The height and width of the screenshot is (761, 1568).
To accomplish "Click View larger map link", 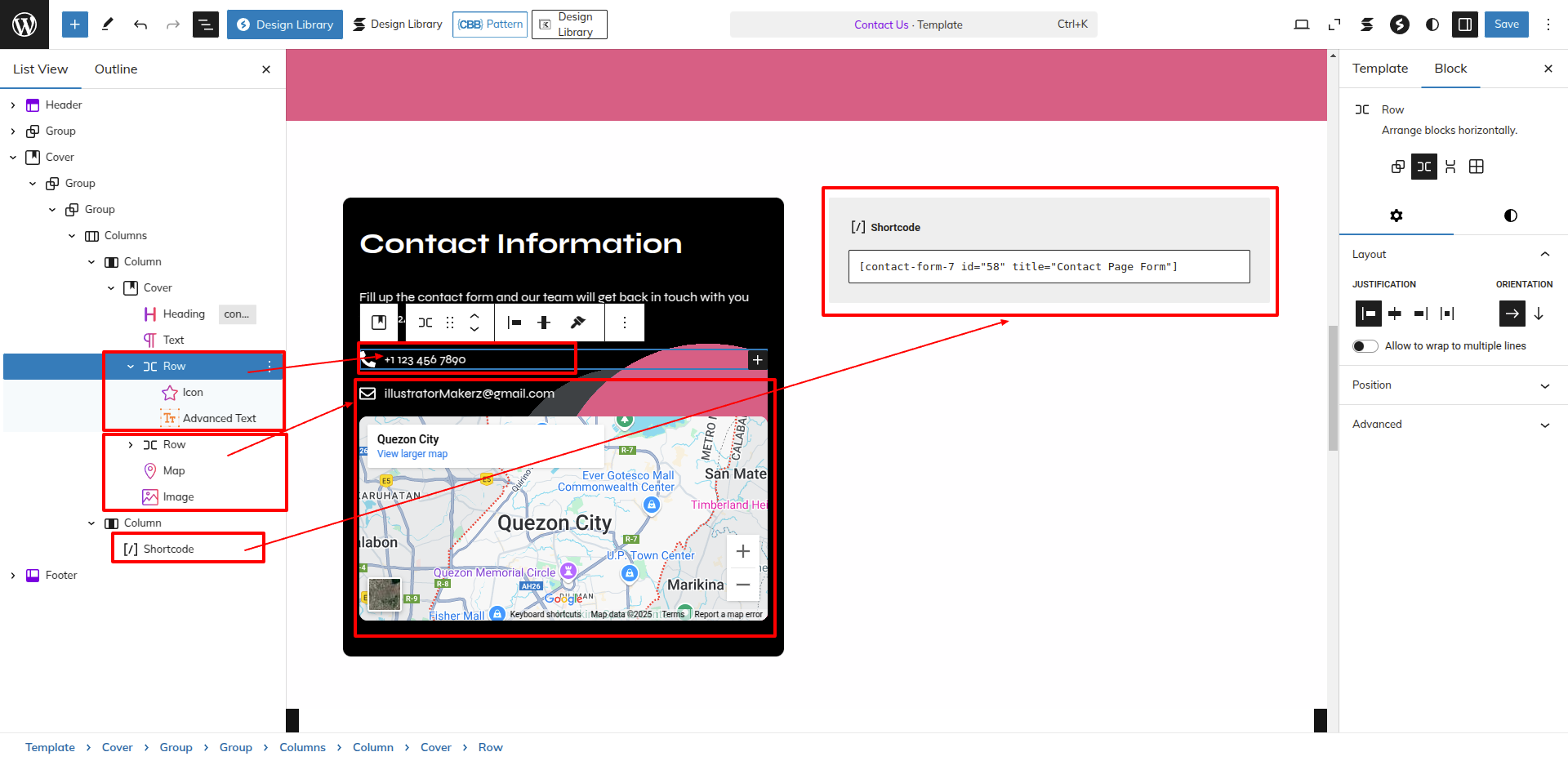I will coord(412,454).
